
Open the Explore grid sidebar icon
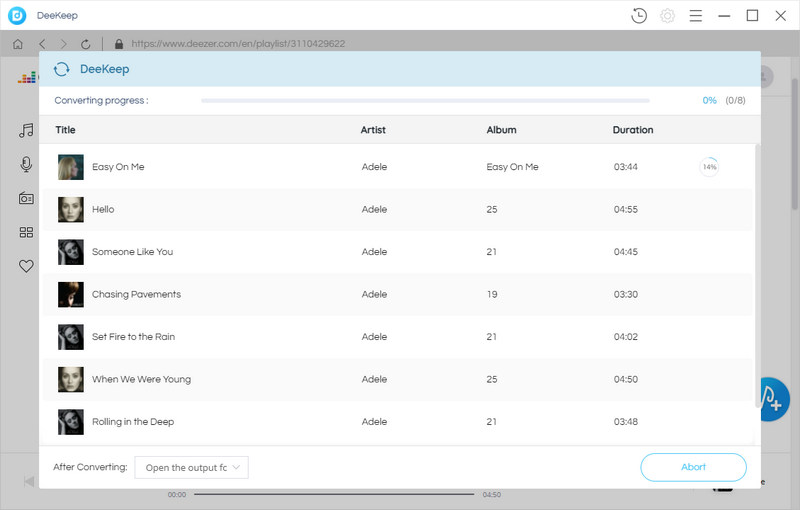tap(26, 233)
